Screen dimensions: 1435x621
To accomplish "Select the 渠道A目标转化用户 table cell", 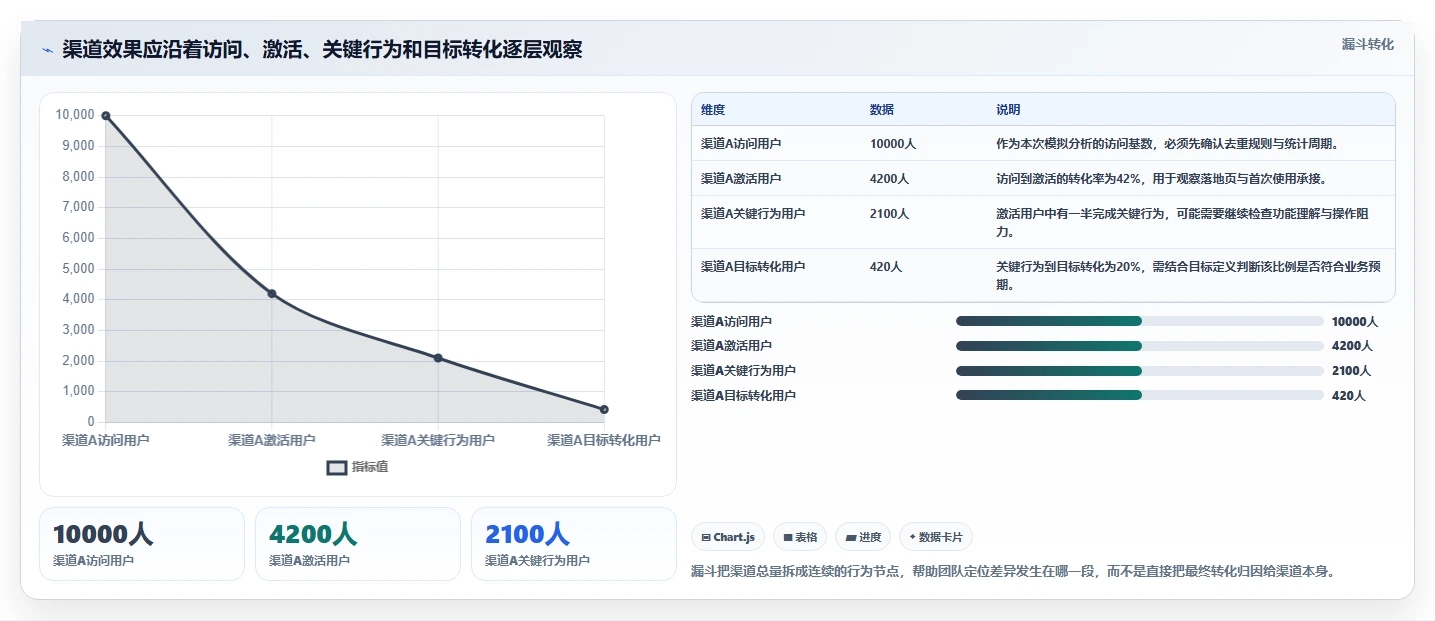I will 753,266.
